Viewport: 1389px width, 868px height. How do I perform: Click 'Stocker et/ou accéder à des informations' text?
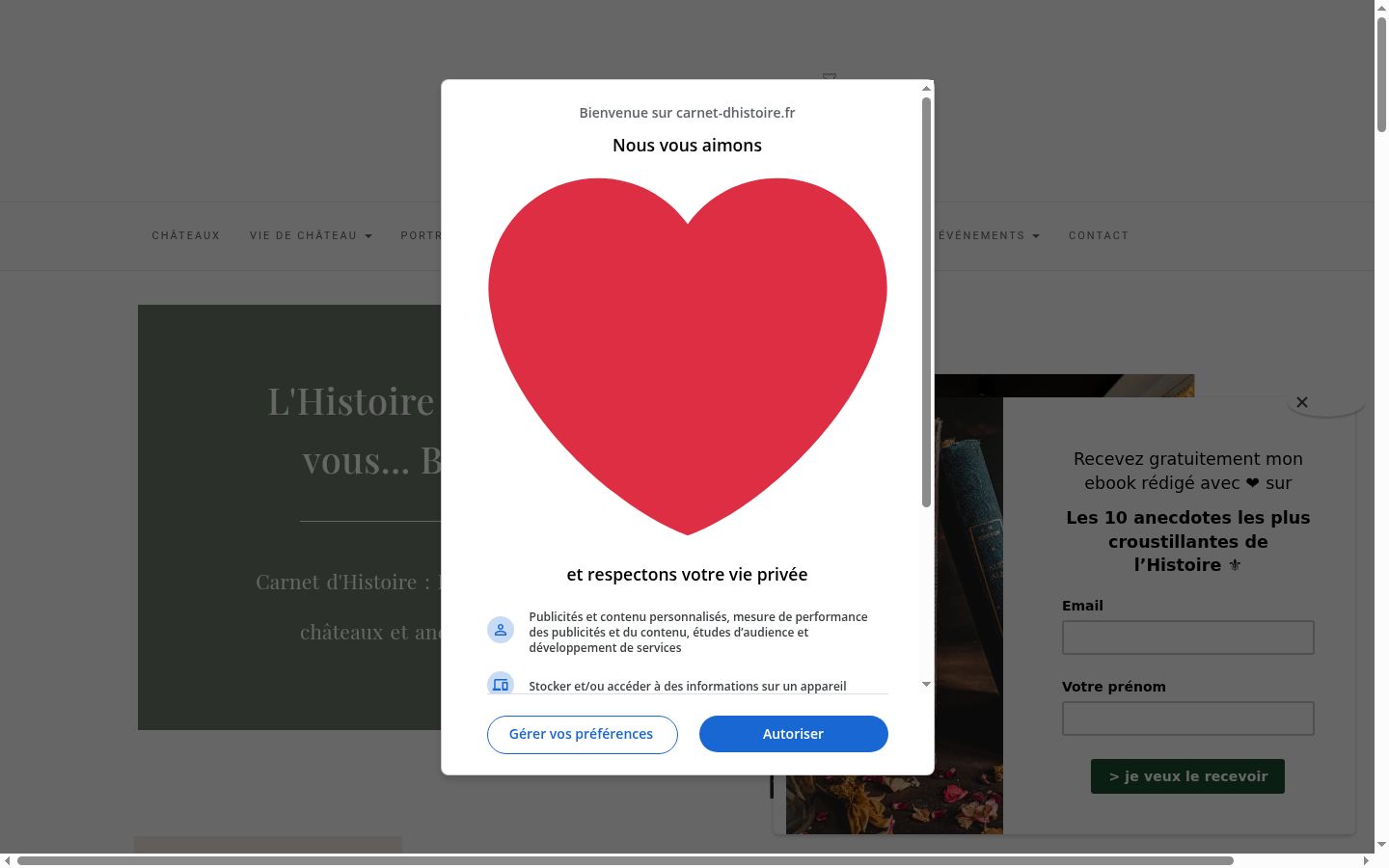pyautogui.click(x=688, y=687)
